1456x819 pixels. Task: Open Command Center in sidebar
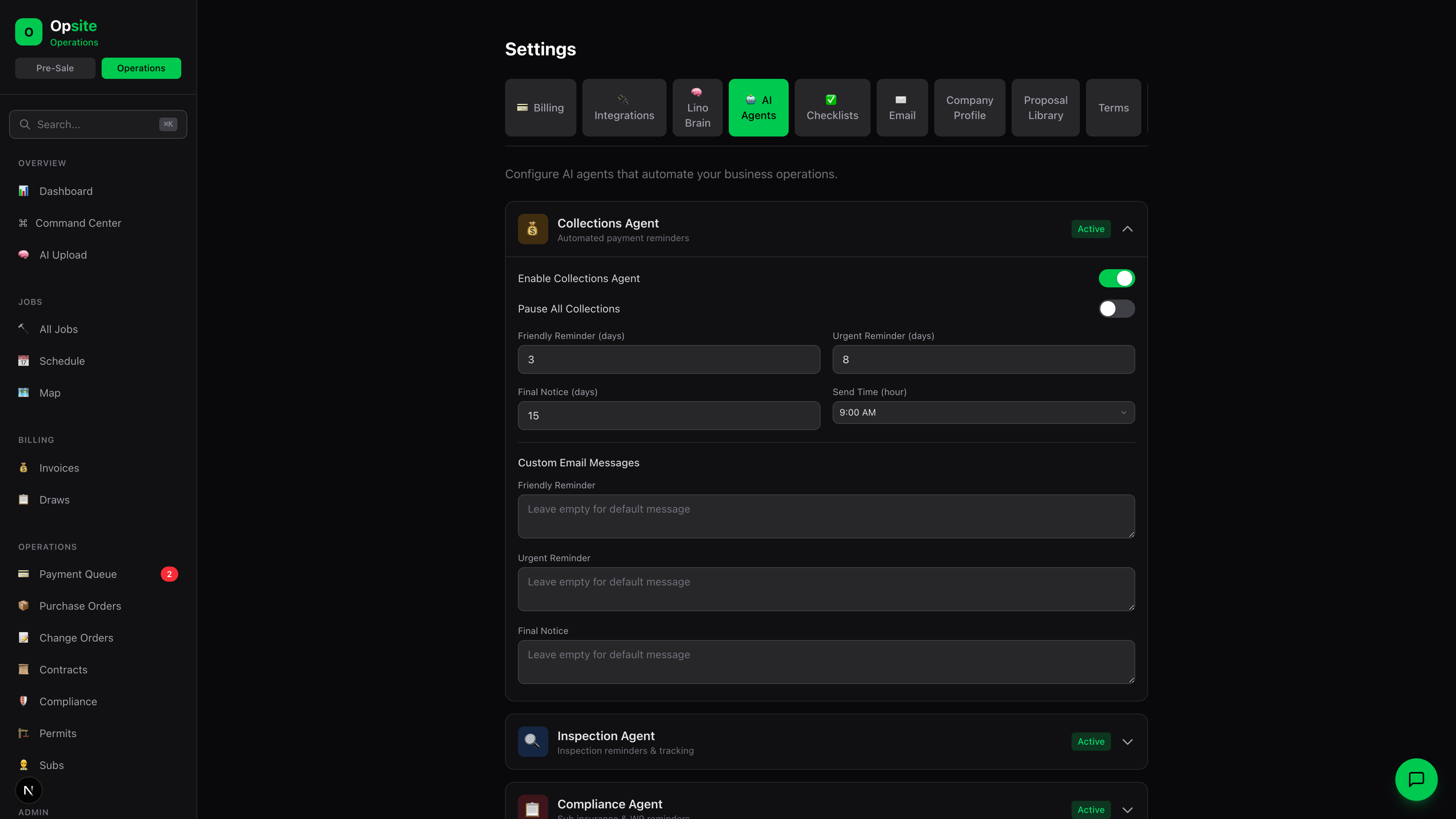coord(98,223)
